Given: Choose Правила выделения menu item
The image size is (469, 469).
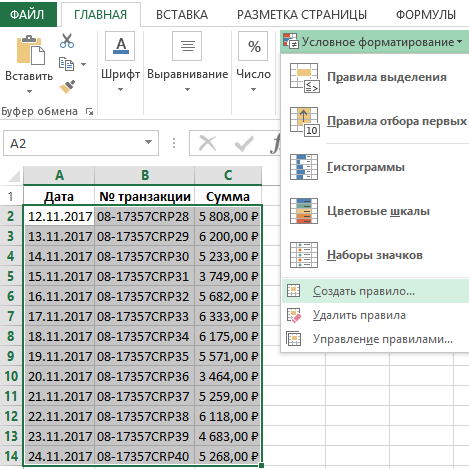Looking at the screenshot, I should click(x=375, y=77).
